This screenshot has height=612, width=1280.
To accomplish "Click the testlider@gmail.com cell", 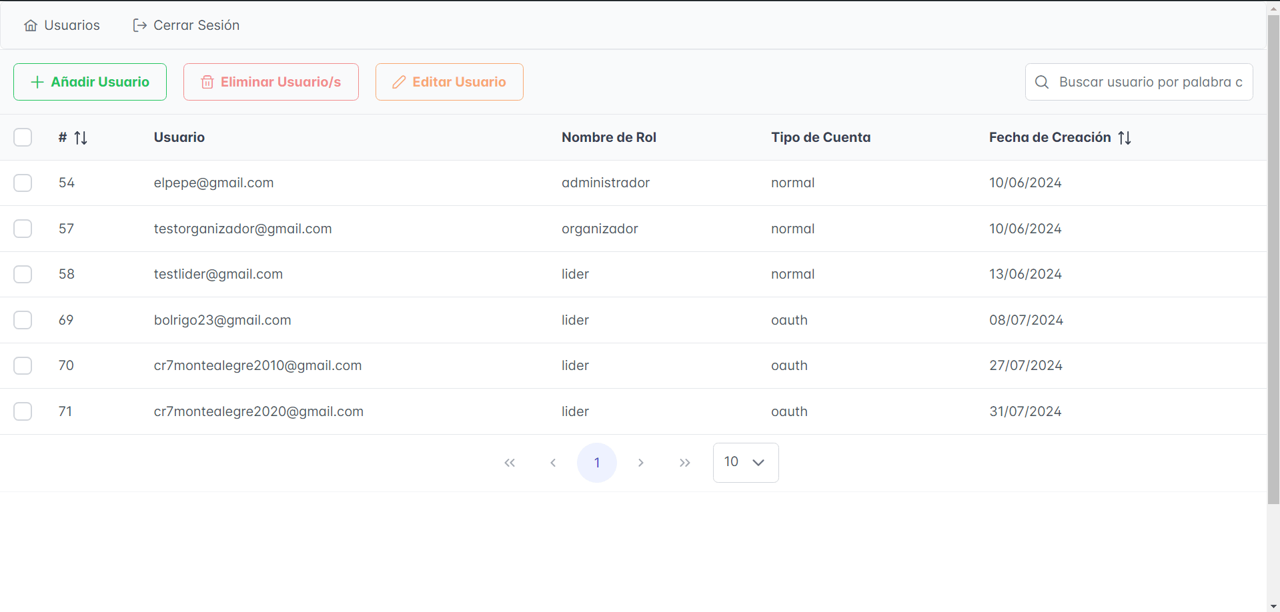I will [218, 274].
